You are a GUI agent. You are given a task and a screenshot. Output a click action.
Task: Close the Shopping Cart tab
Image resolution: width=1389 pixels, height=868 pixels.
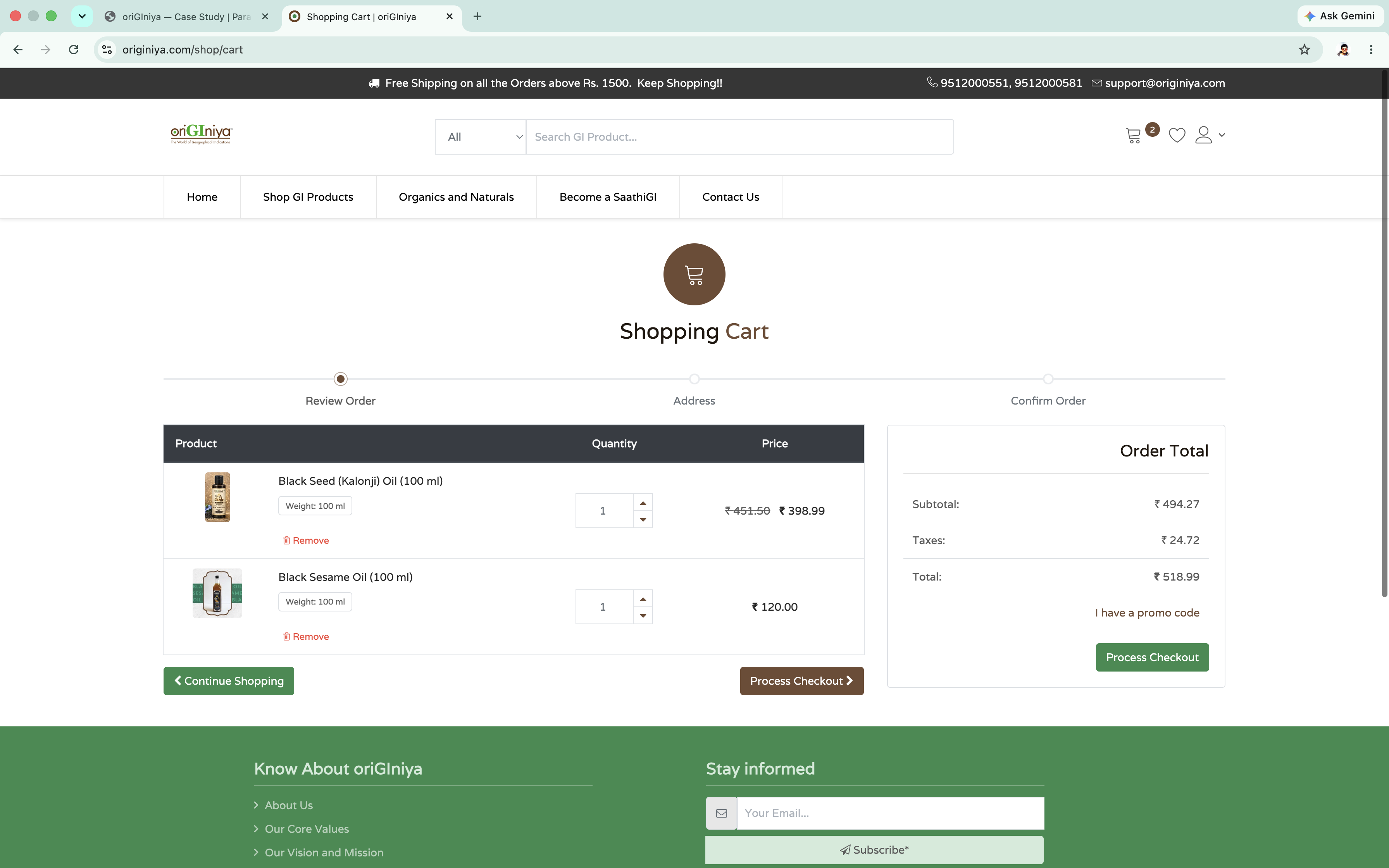(x=450, y=16)
